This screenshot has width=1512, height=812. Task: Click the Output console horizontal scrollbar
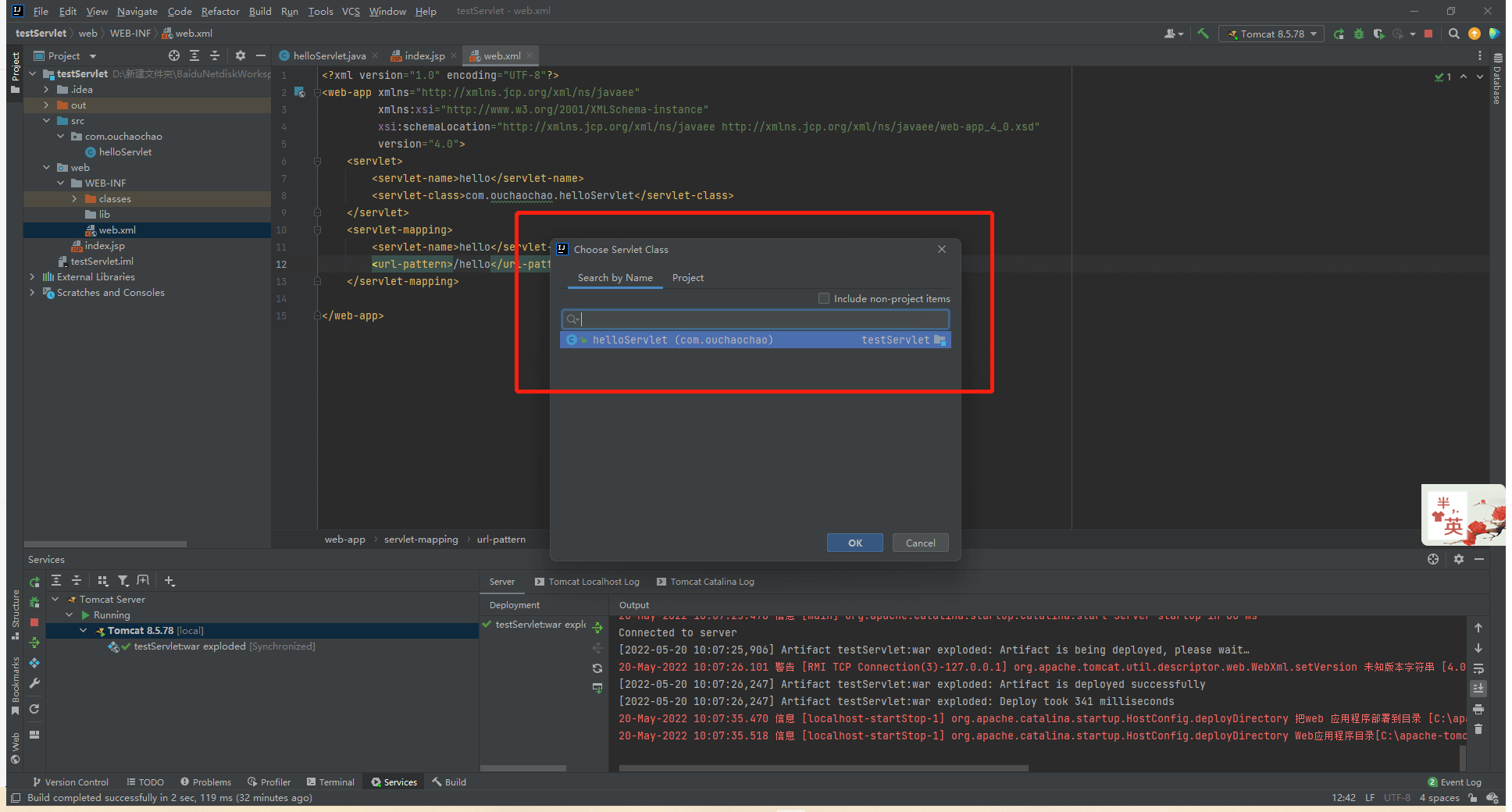tap(824, 768)
